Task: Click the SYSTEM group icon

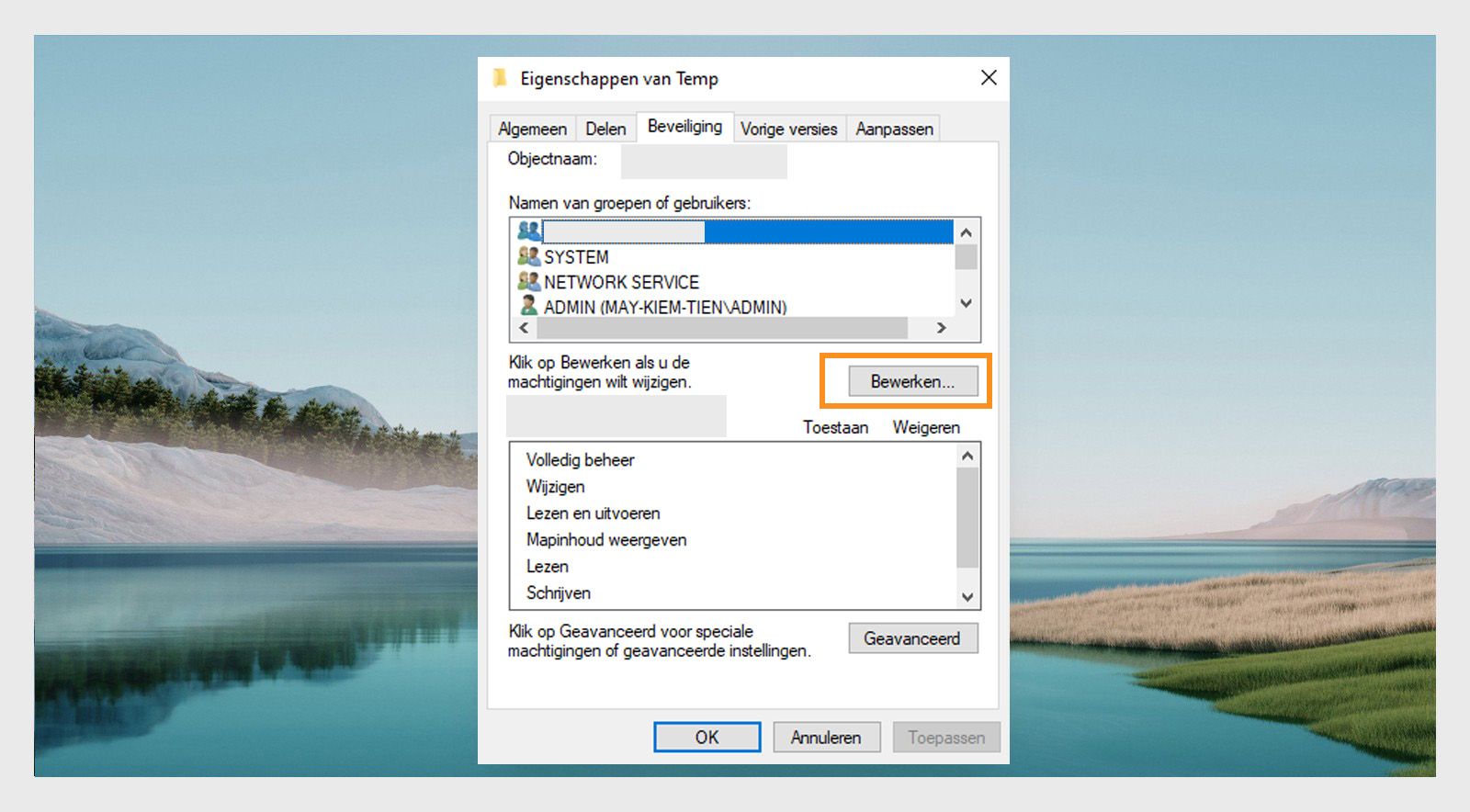Action: coord(528,256)
